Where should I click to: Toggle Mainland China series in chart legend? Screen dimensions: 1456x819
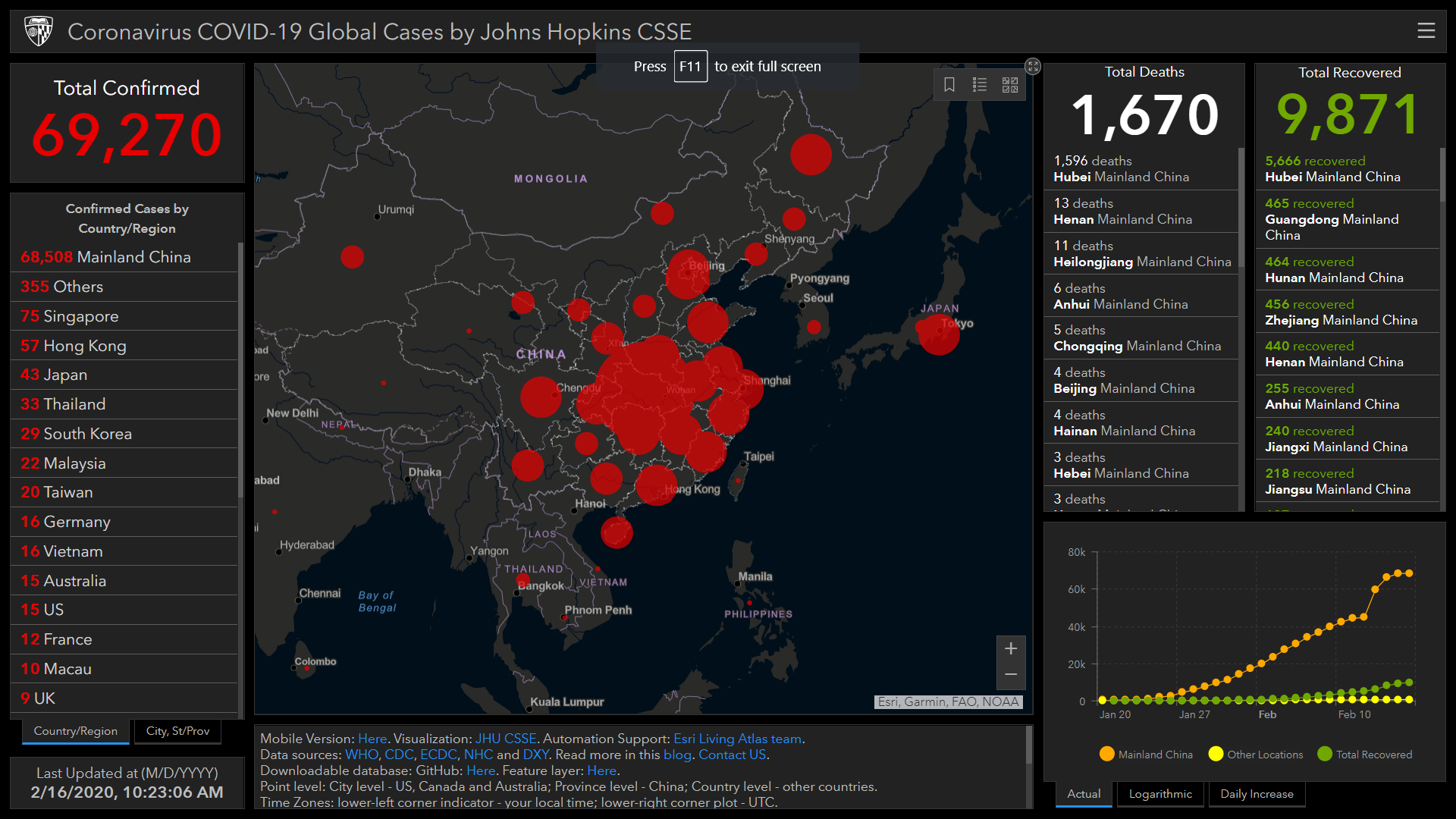coord(1146,755)
